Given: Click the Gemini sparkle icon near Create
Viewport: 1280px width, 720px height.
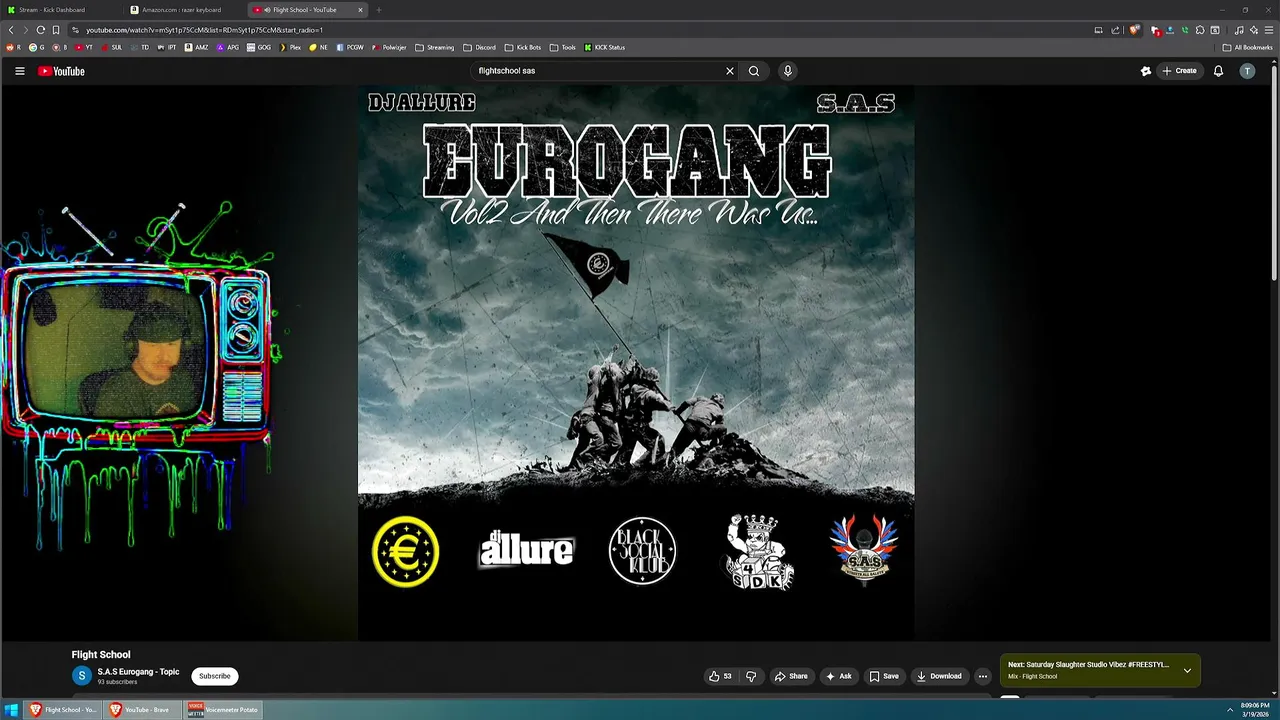Looking at the screenshot, I should pos(1146,71).
